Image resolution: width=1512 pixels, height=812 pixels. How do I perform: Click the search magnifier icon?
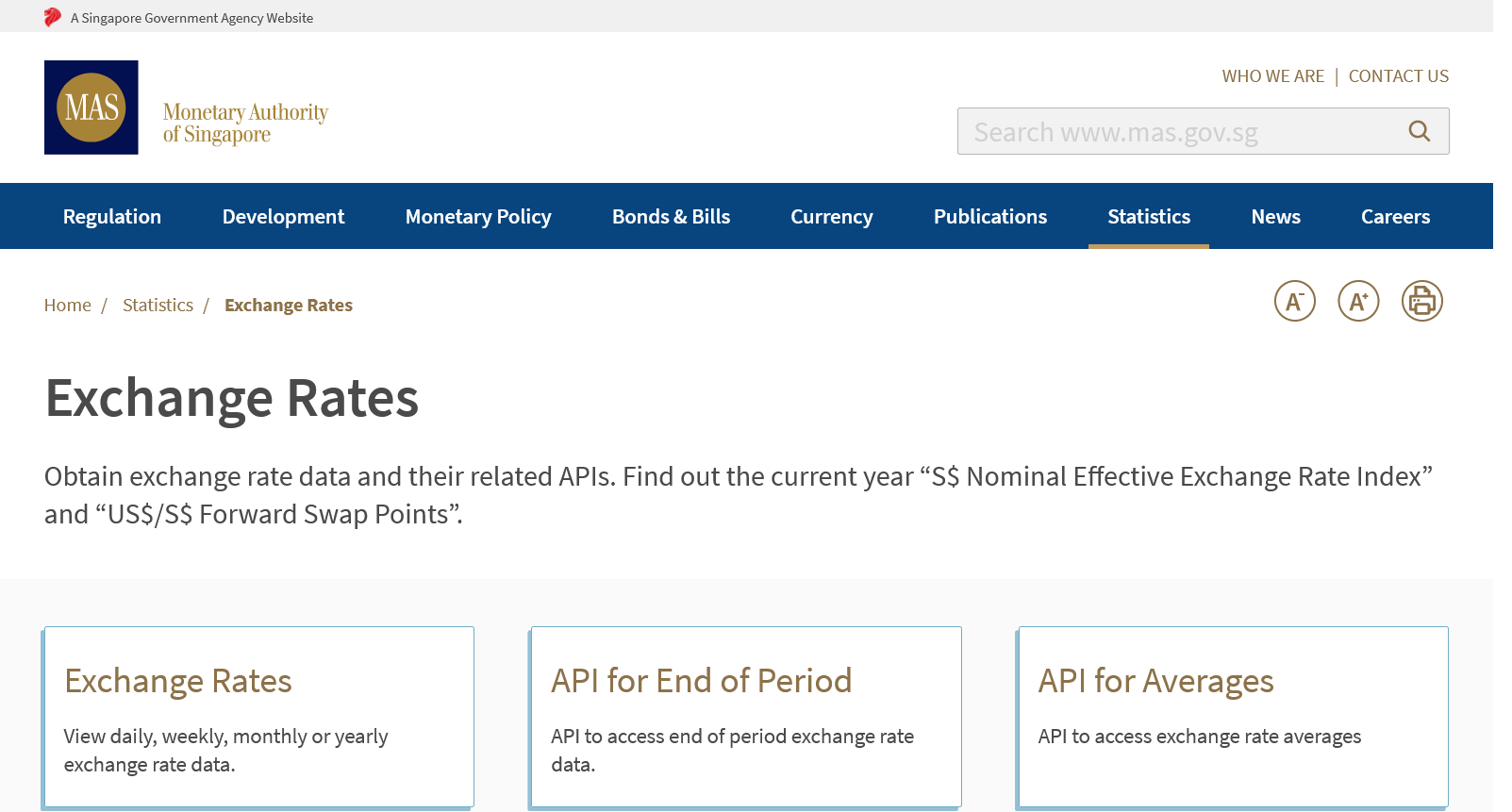click(1419, 131)
